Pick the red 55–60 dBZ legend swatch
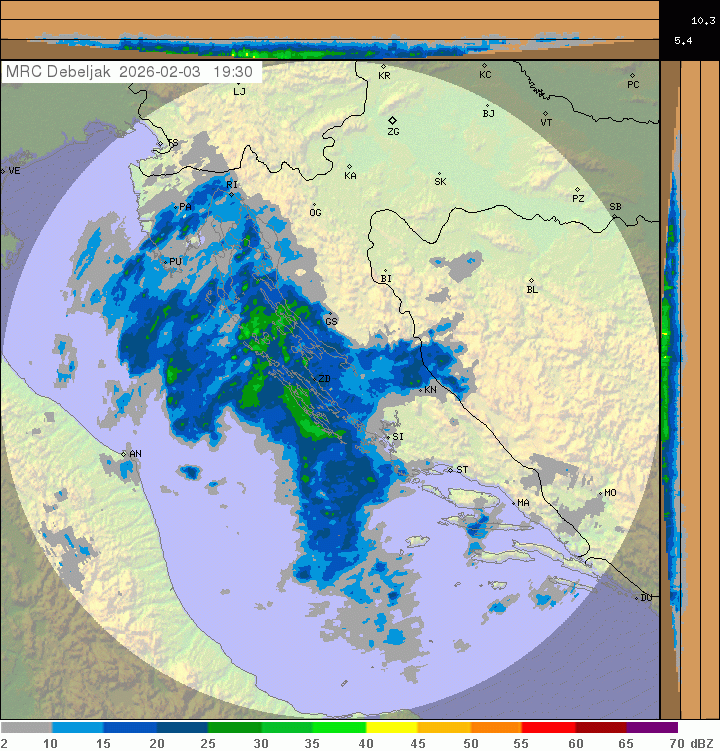The height and width of the screenshot is (751, 720). point(548,727)
